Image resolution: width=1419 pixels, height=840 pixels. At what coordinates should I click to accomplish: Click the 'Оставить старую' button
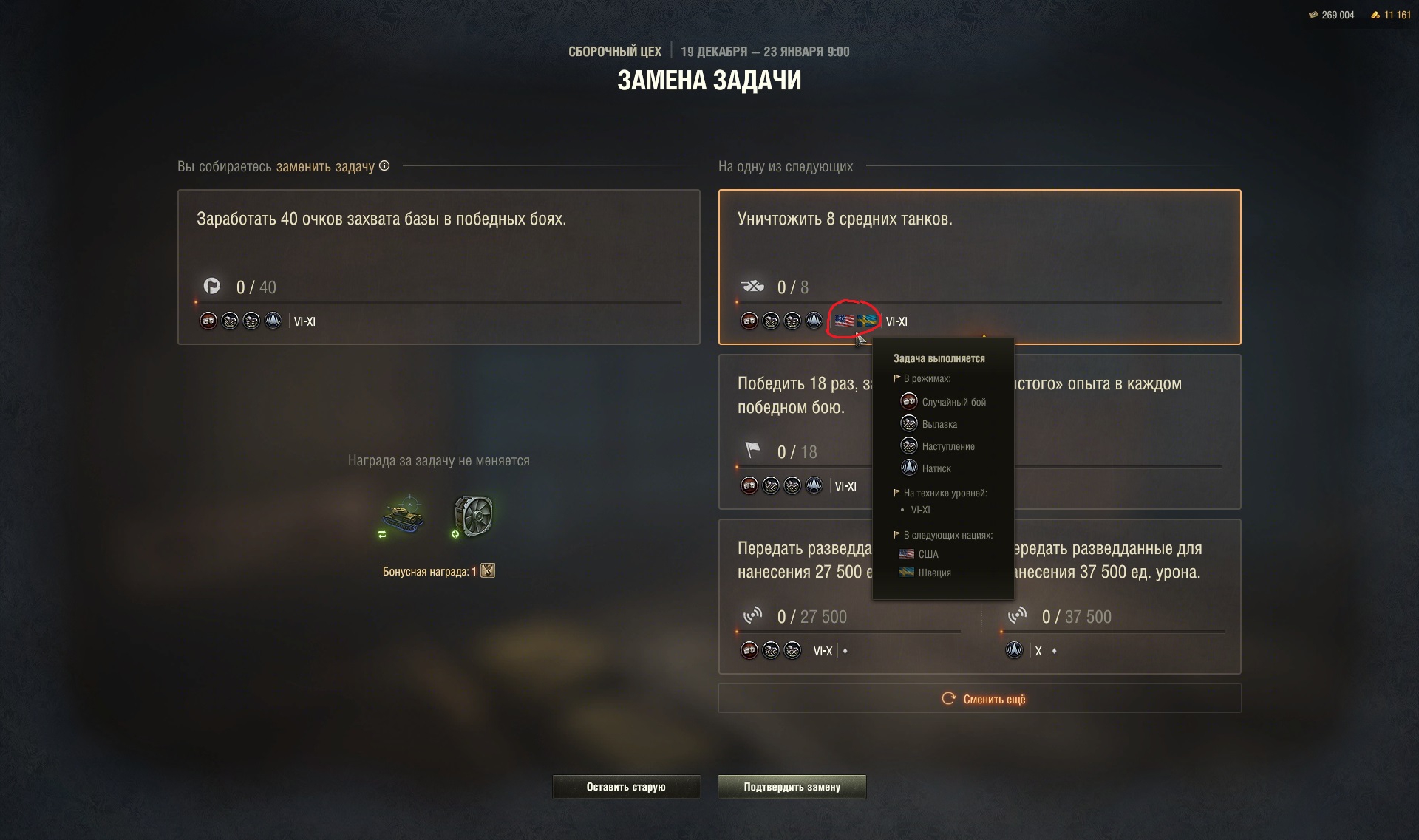(626, 787)
